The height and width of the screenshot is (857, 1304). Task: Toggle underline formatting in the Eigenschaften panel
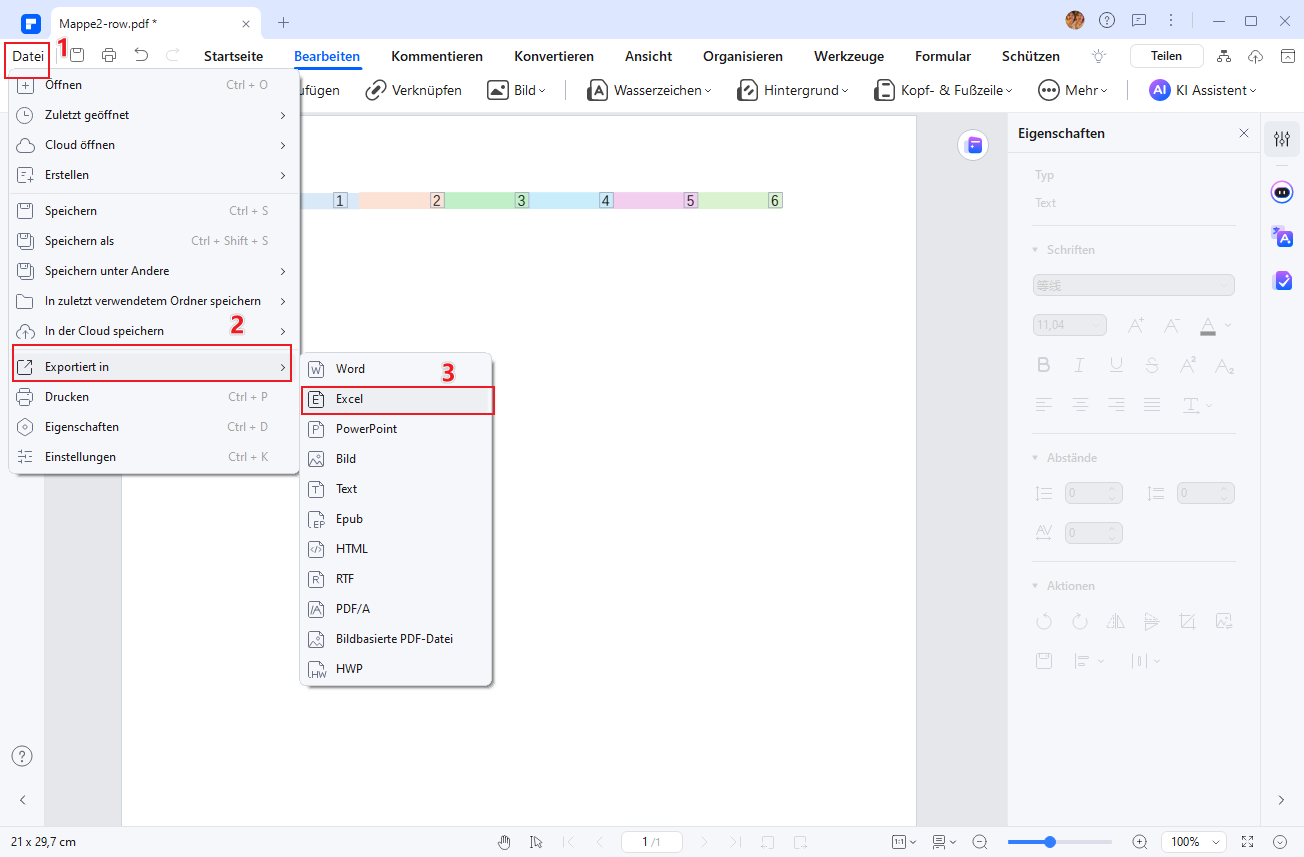pyautogui.click(x=1116, y=365)
